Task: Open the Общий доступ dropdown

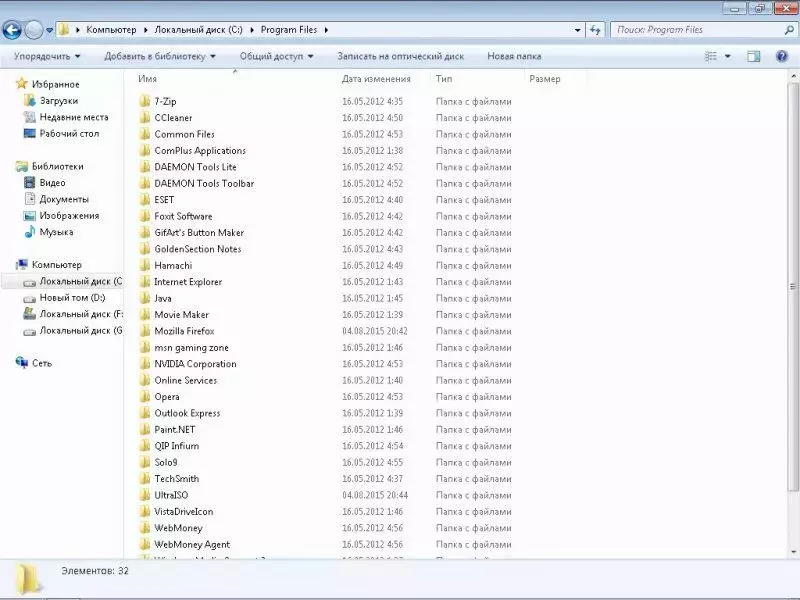Action: [x=277, y=56]
